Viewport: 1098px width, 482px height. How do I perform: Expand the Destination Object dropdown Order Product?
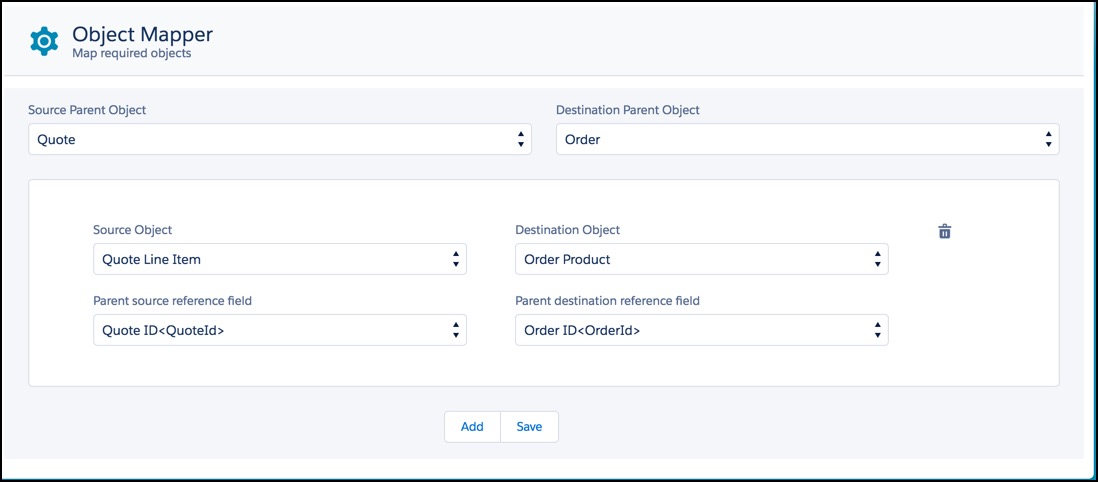click(702, 259)
